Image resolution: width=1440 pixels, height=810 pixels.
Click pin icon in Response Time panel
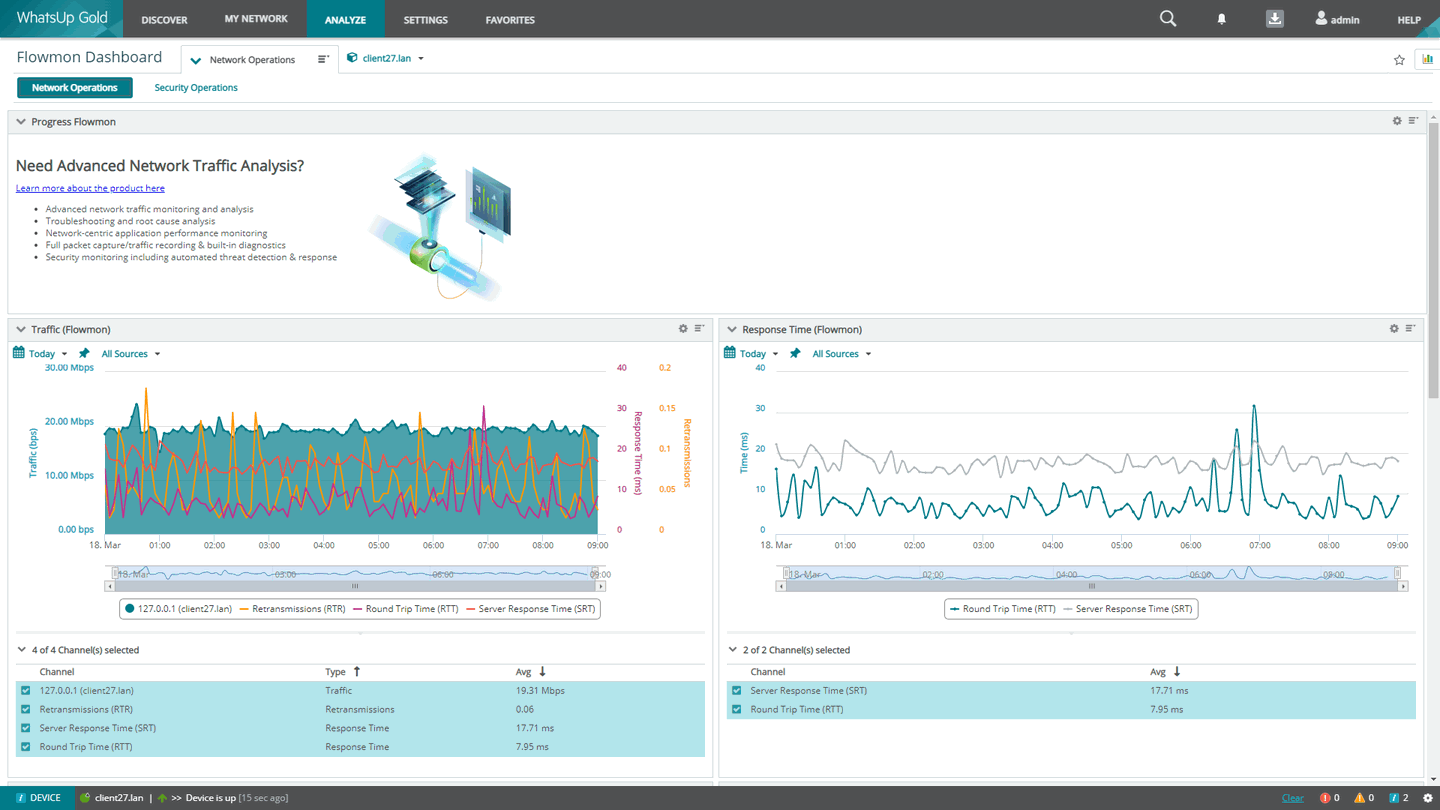pos(795,353)
